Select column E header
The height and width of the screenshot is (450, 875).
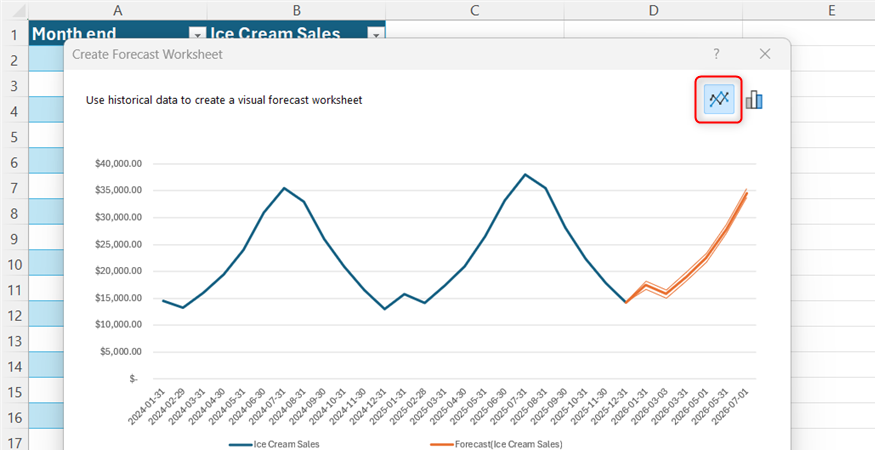pyautogui.click(x=831, y=10)
